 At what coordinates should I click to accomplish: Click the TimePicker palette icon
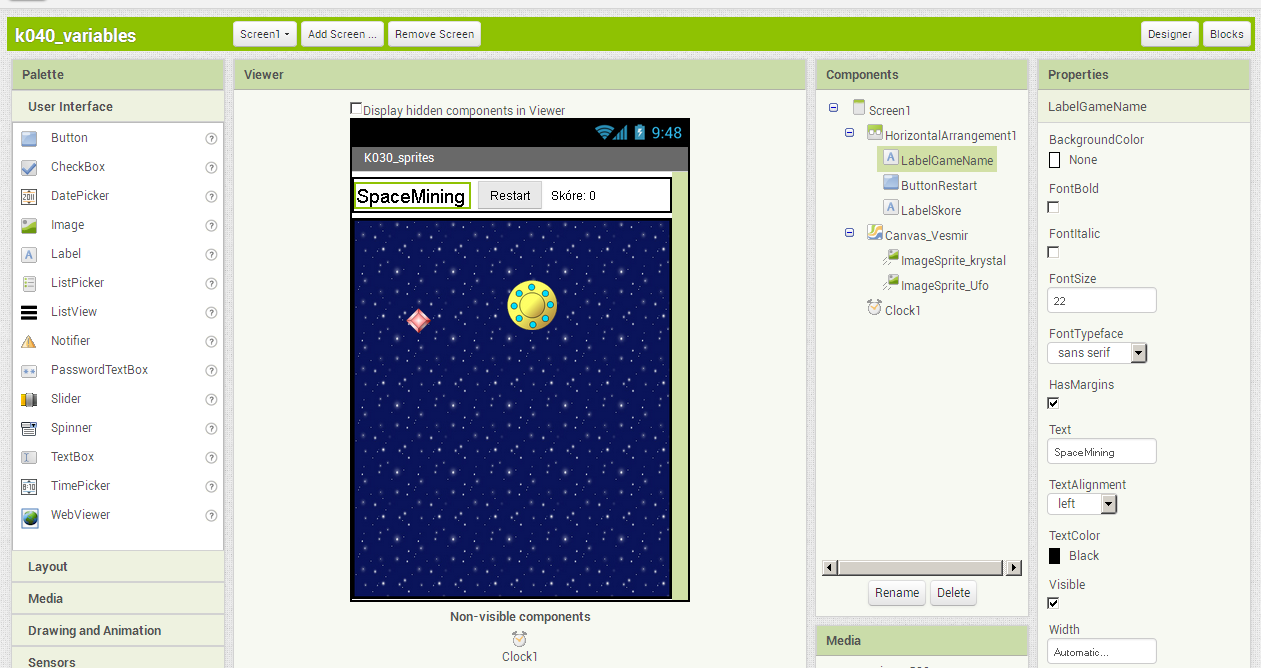[x=29, y=486]
